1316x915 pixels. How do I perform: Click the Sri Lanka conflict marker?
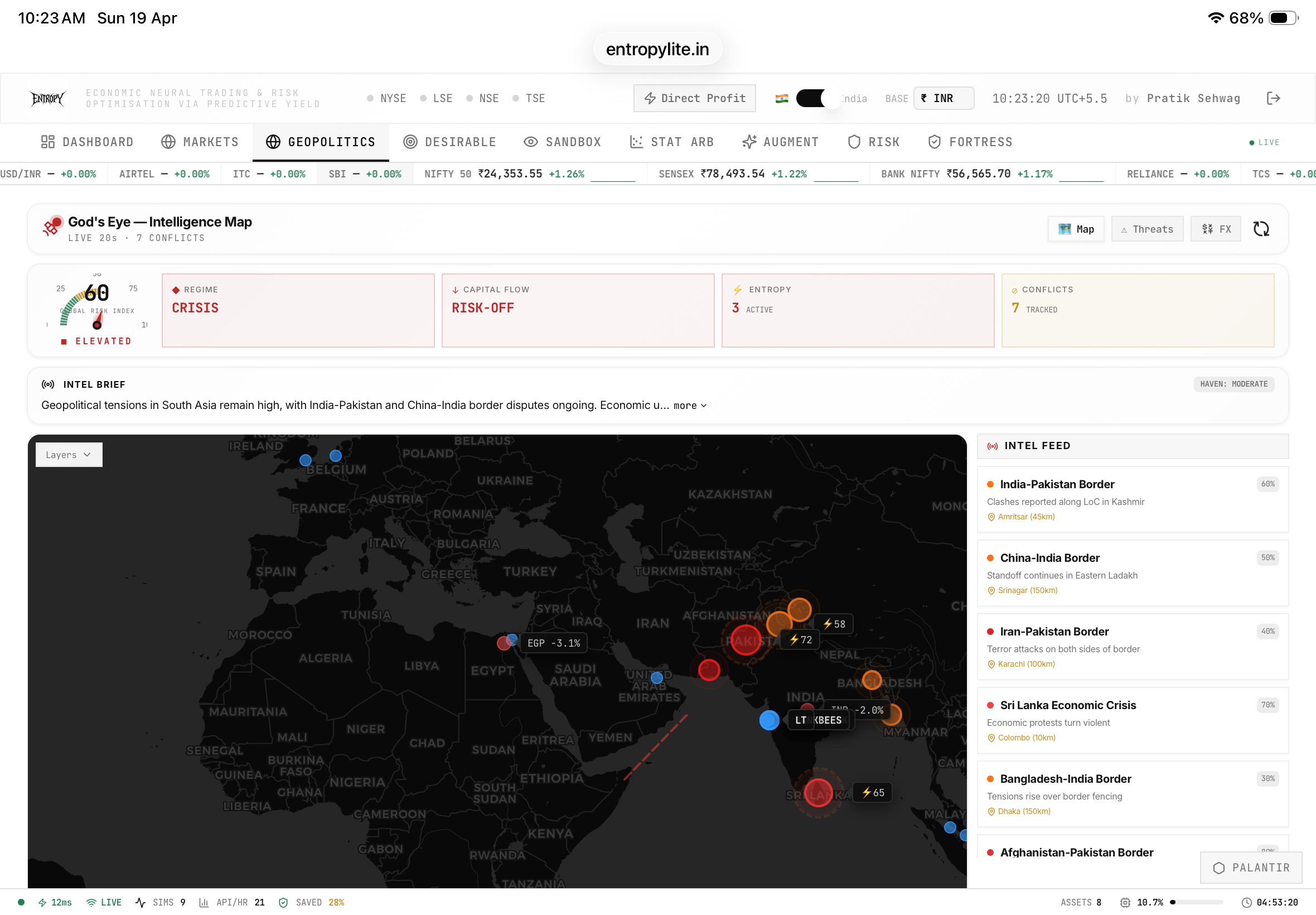click(x=818, y=793)
